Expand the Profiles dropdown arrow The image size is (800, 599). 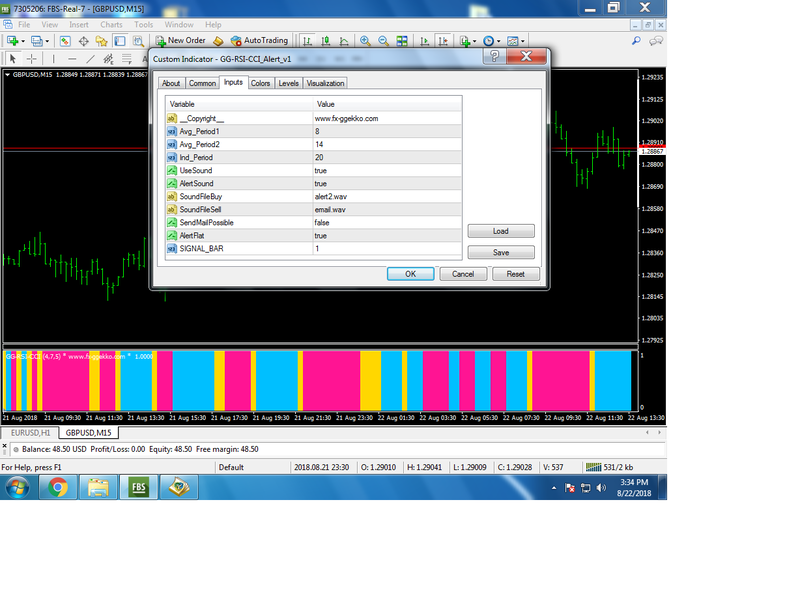click(47, 41)
